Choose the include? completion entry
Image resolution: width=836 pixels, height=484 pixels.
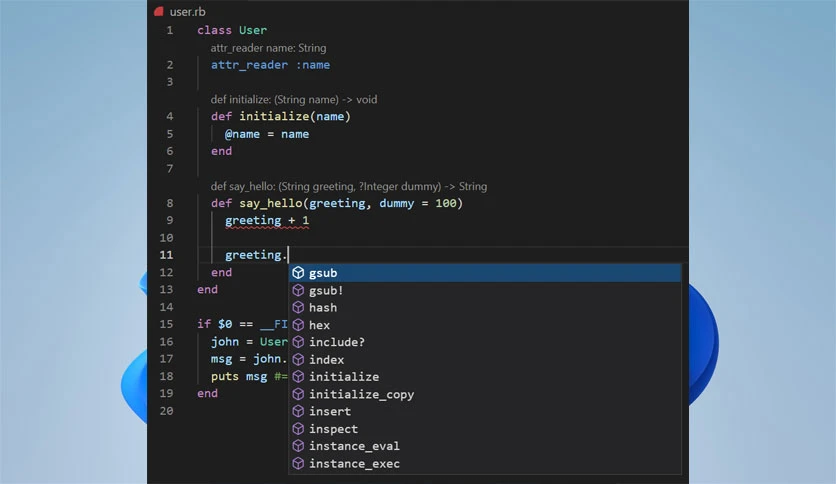(x=485, y=342)
